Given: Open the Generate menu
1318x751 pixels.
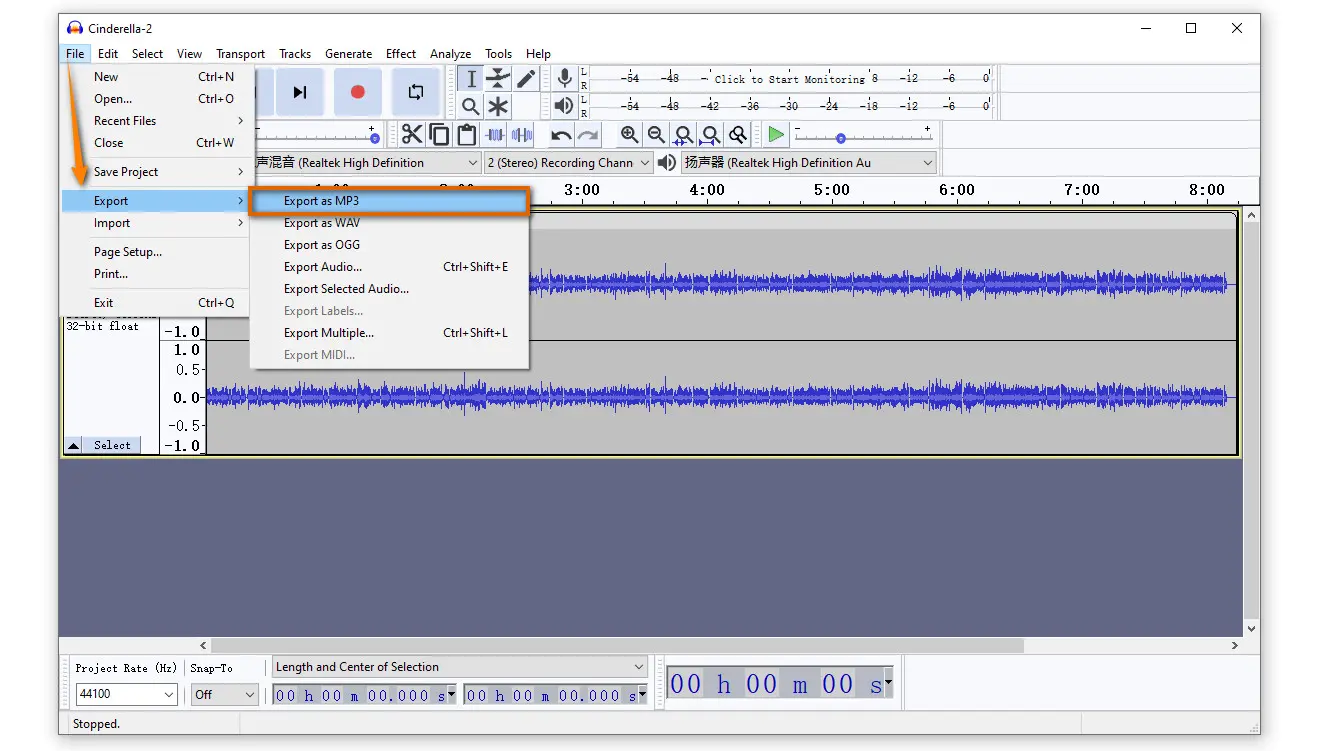Looking at the screenshot, I should (x=348, y=54).
